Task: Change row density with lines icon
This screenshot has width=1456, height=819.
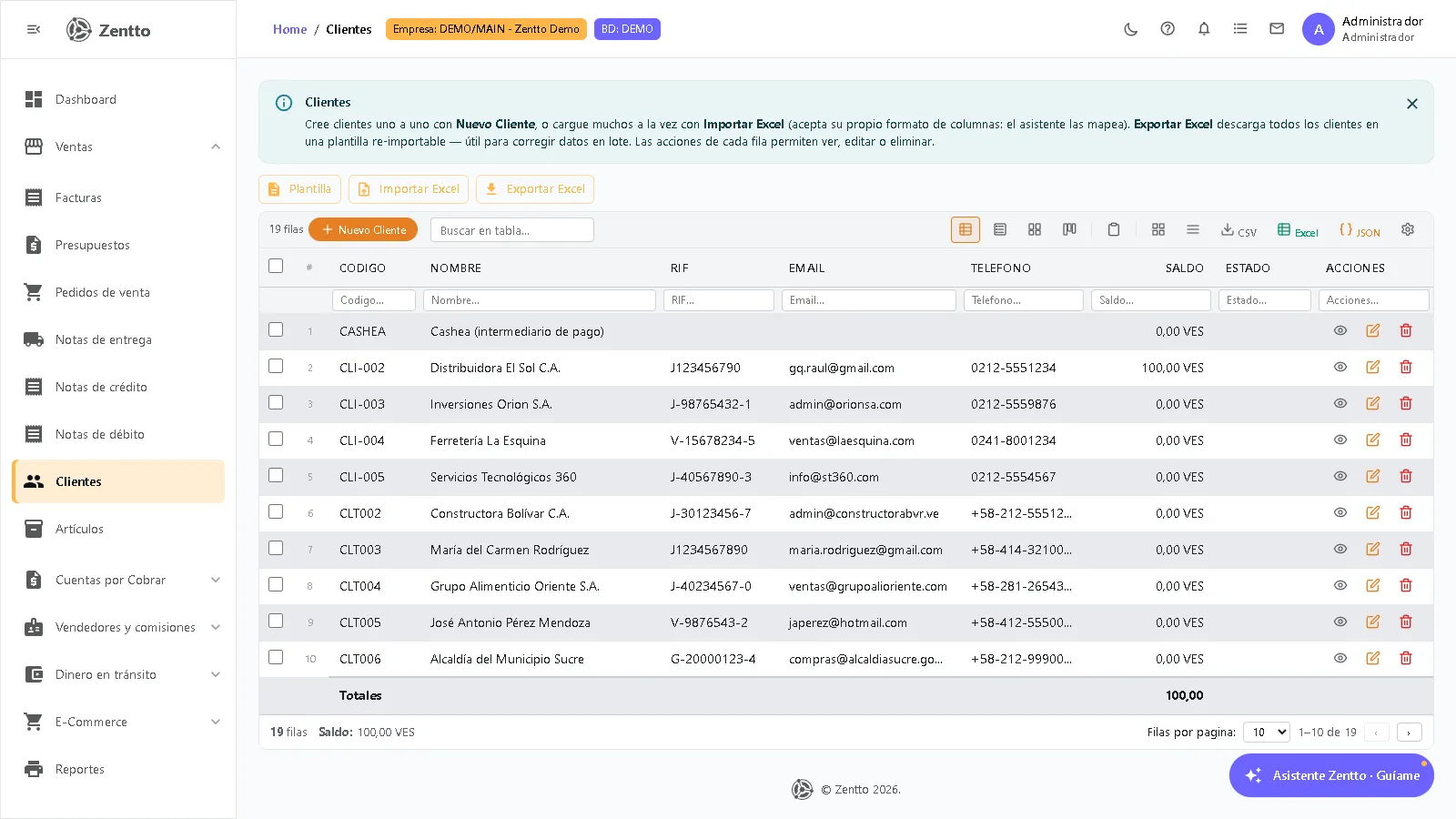Action: click(1193, 230)
